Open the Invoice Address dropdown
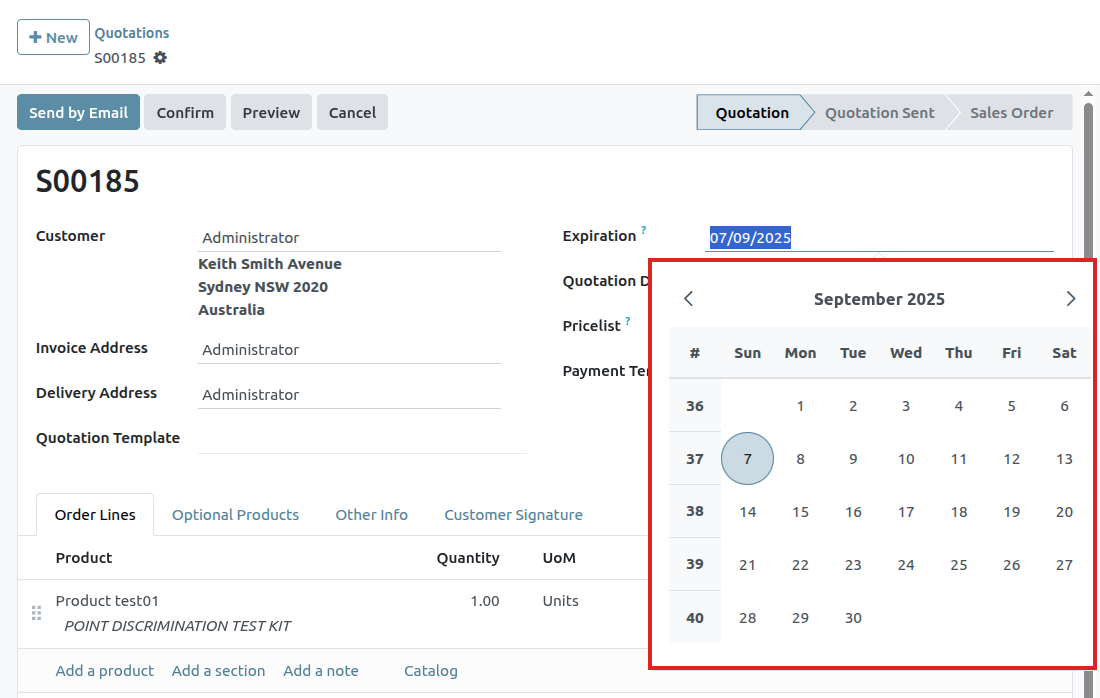1100x698 pixels. [x=348, y=350]
